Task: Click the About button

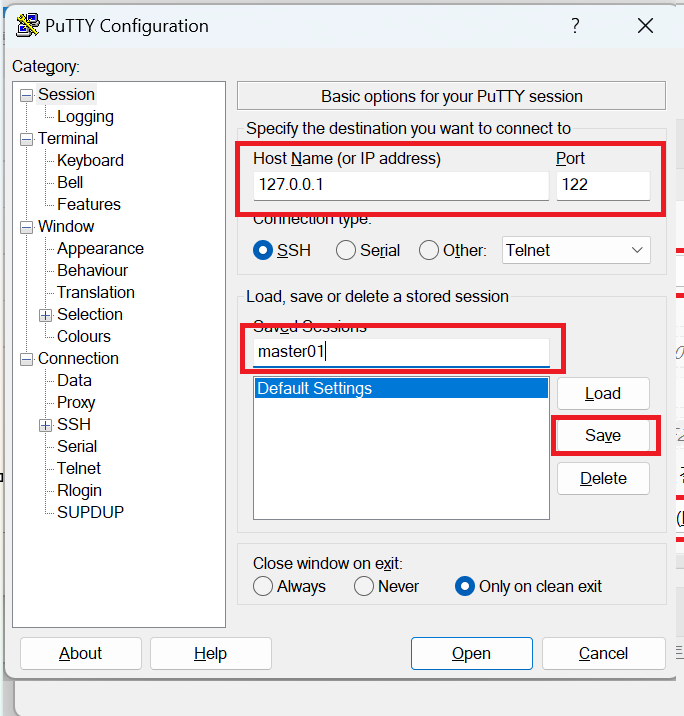Action: [80, 653]
